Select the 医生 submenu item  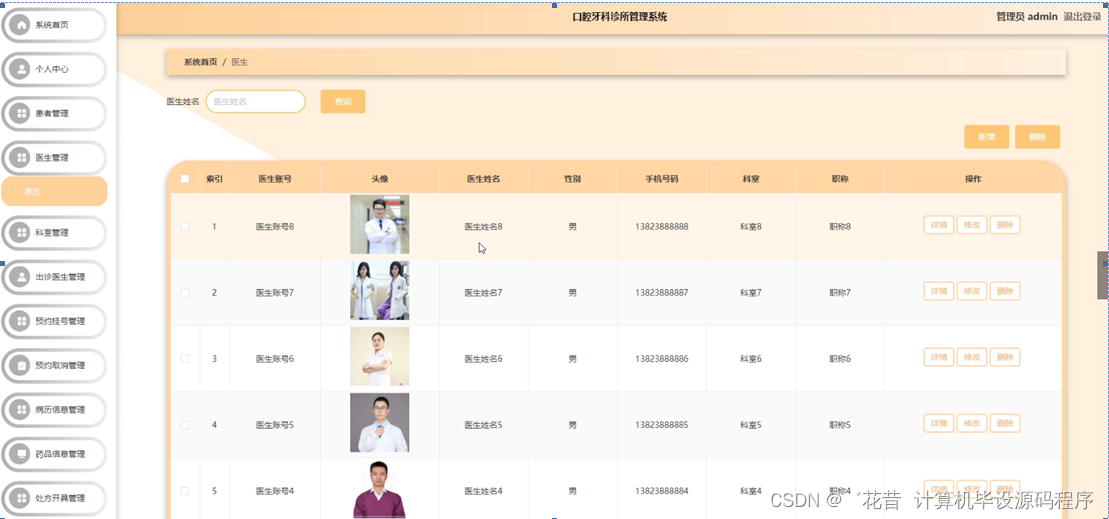(54, 192)
